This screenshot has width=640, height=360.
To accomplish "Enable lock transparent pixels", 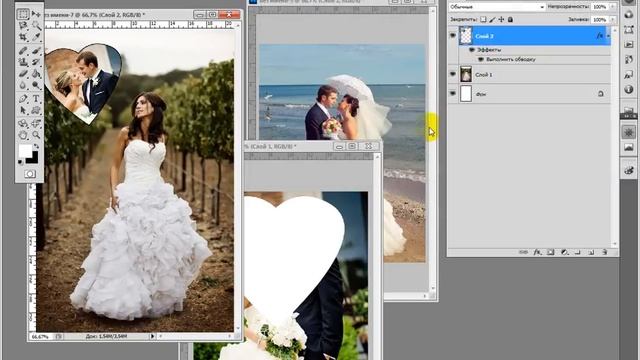I will point(483,19).
